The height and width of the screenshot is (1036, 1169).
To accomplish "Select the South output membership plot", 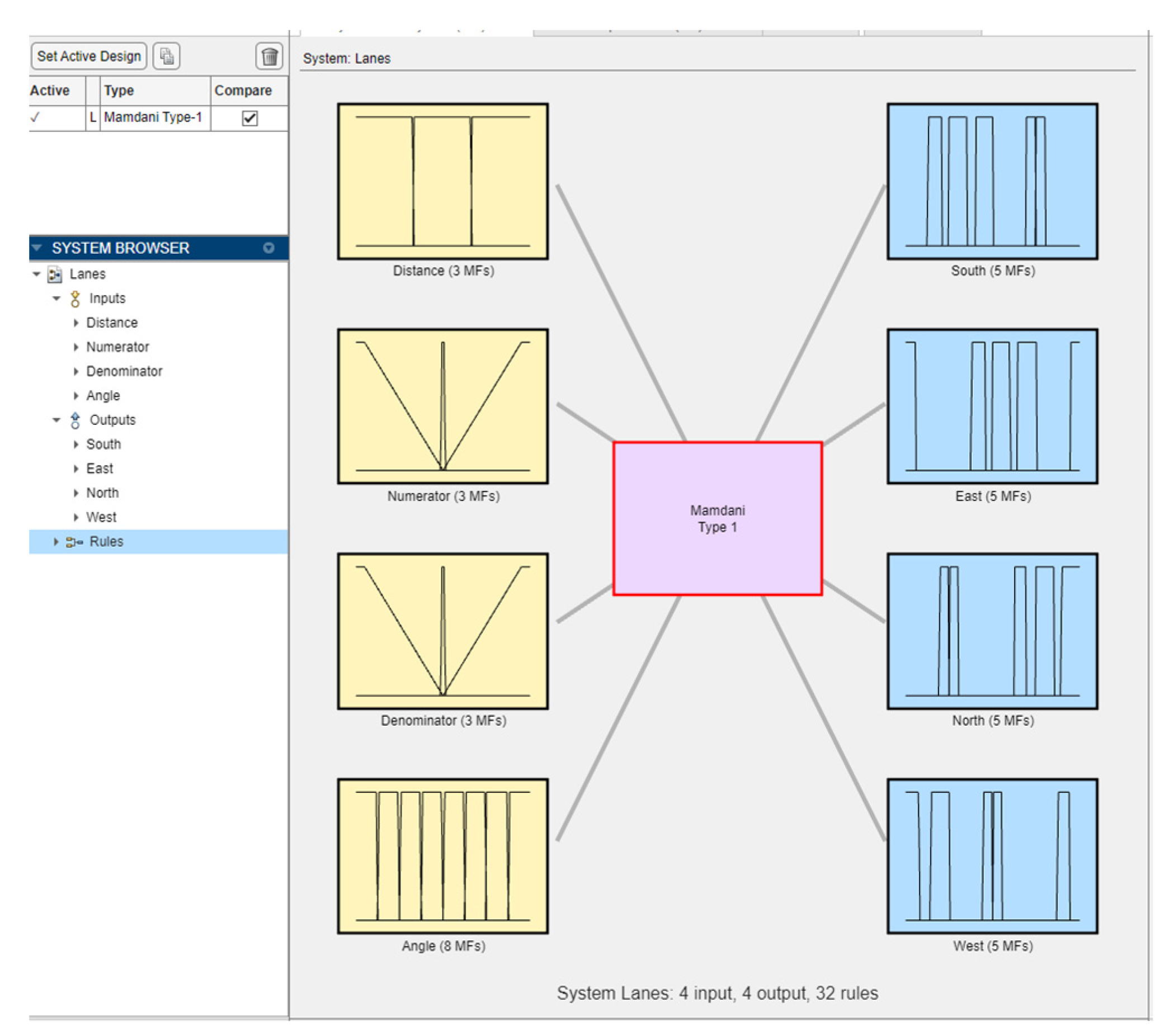I will [x=992, y=181].
